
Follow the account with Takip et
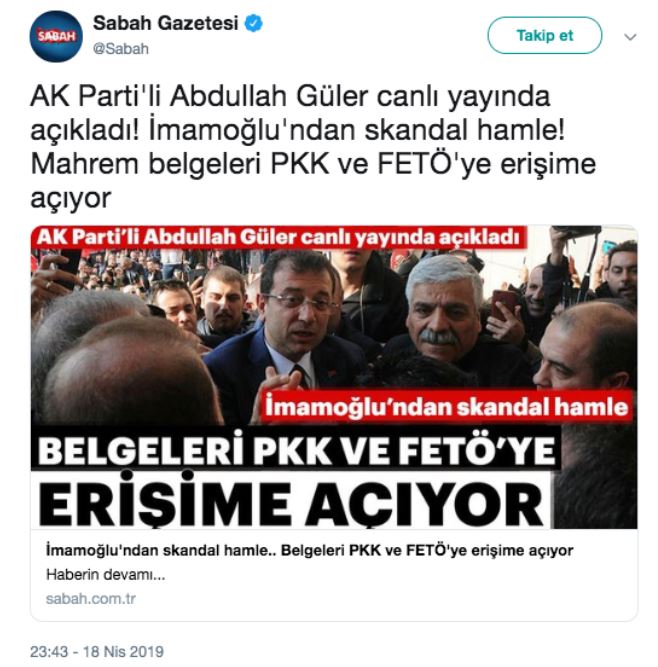tap(544, 35)
